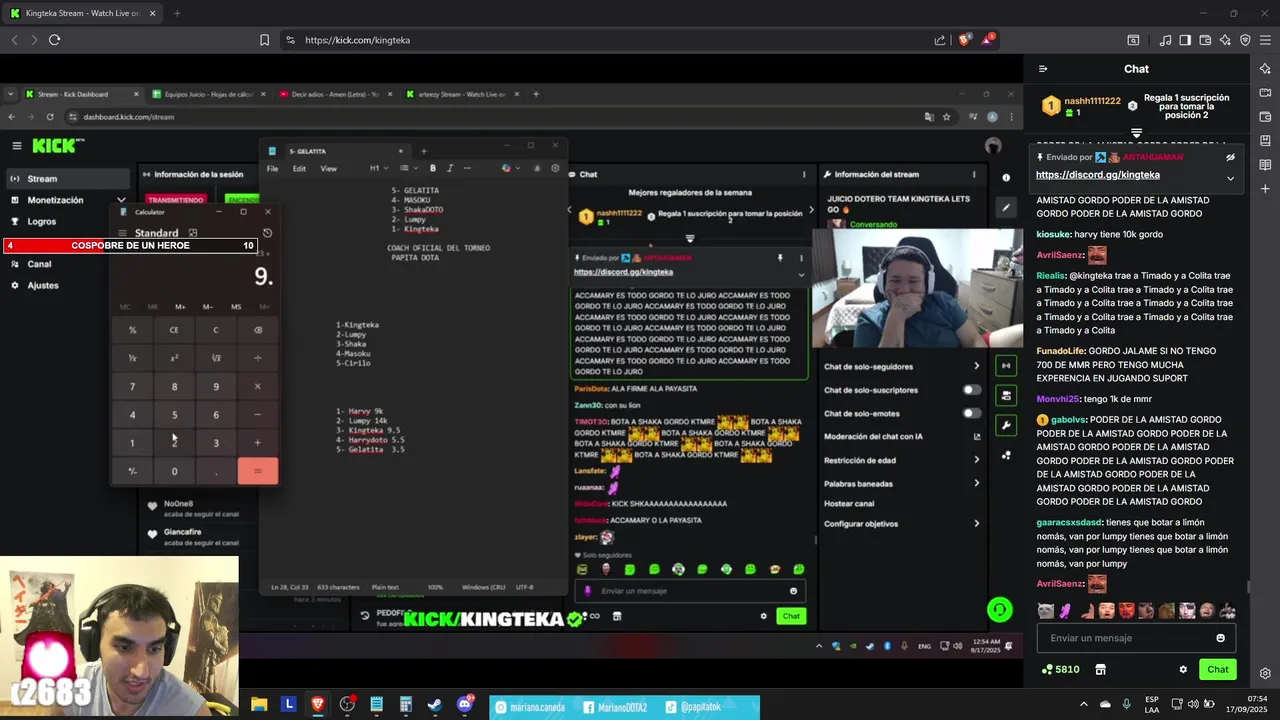Click the CE key on the Calculator
This screenshot has width=1280, height=720.
tap(174, 330)
